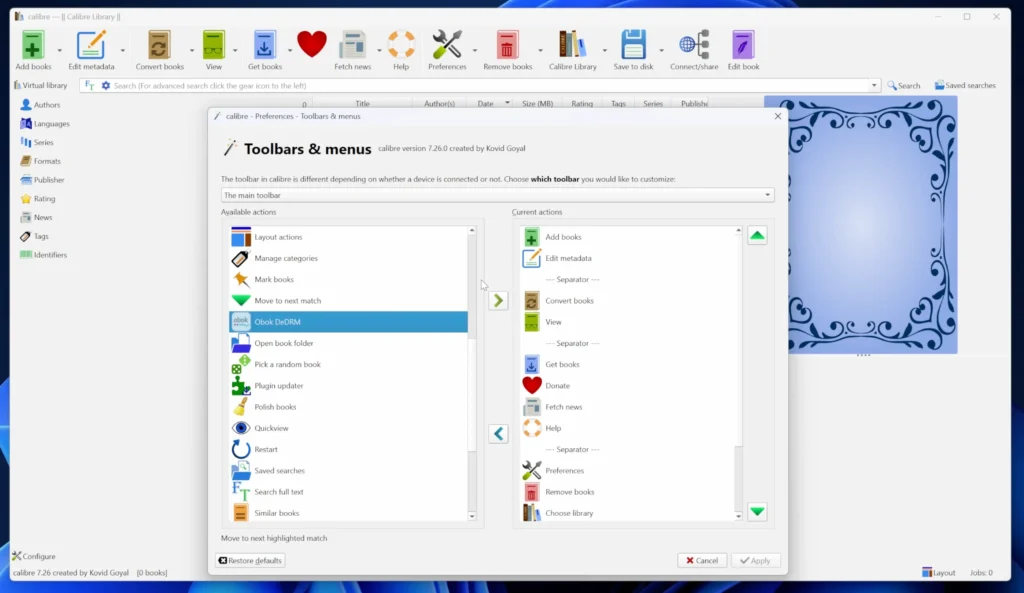The height and width of the screenshot is (593, 1024).
Task: Select Quickview in Available actions
Action: point(349,428)
